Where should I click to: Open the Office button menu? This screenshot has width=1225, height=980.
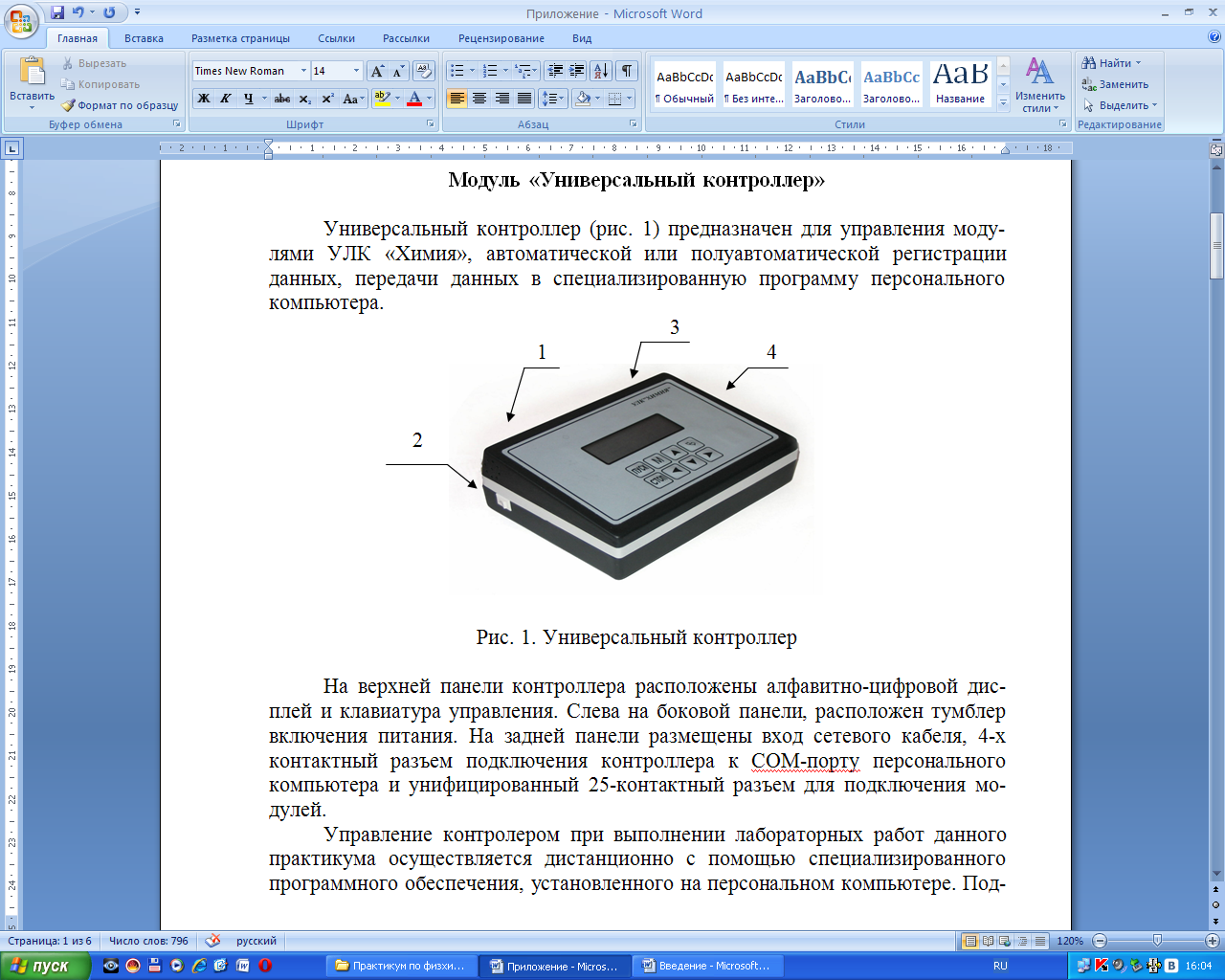tap(21, 19)
